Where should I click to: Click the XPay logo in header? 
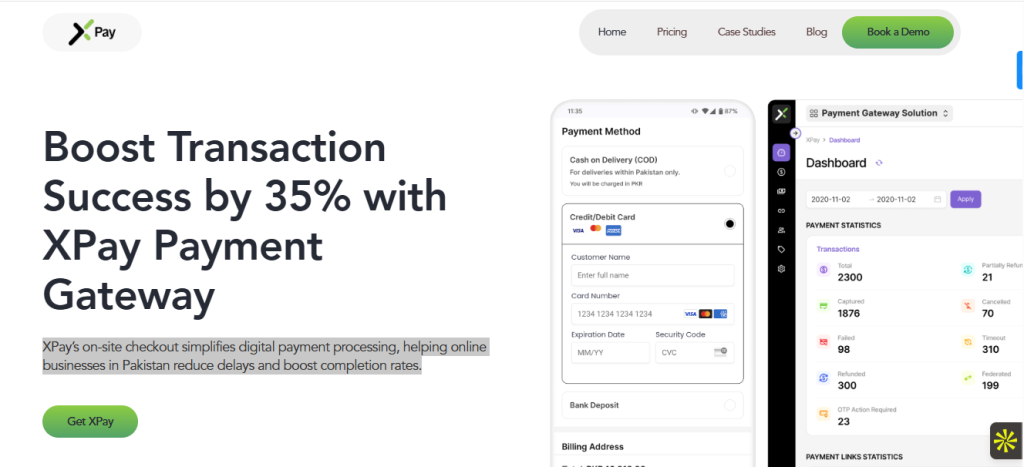92,32
